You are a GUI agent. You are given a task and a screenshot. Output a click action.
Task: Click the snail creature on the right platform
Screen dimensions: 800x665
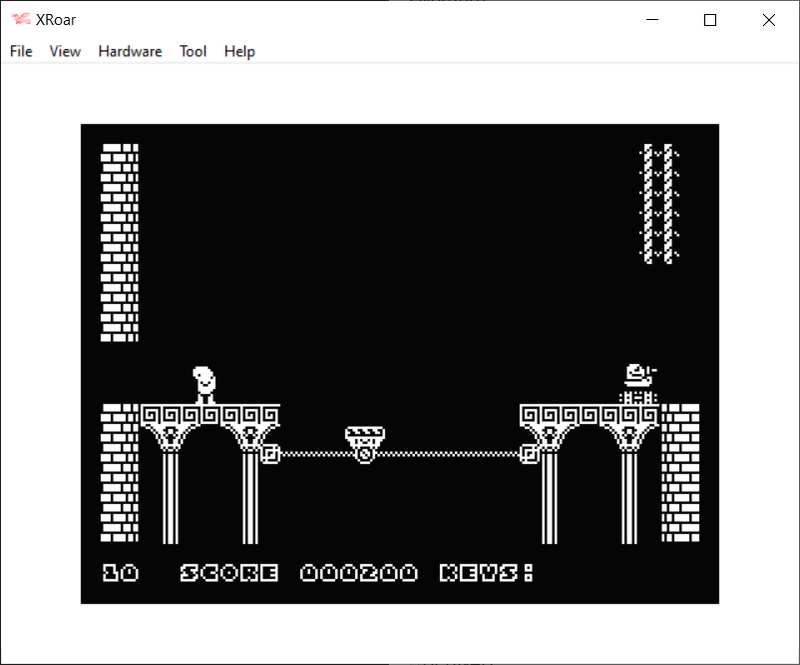639,376
